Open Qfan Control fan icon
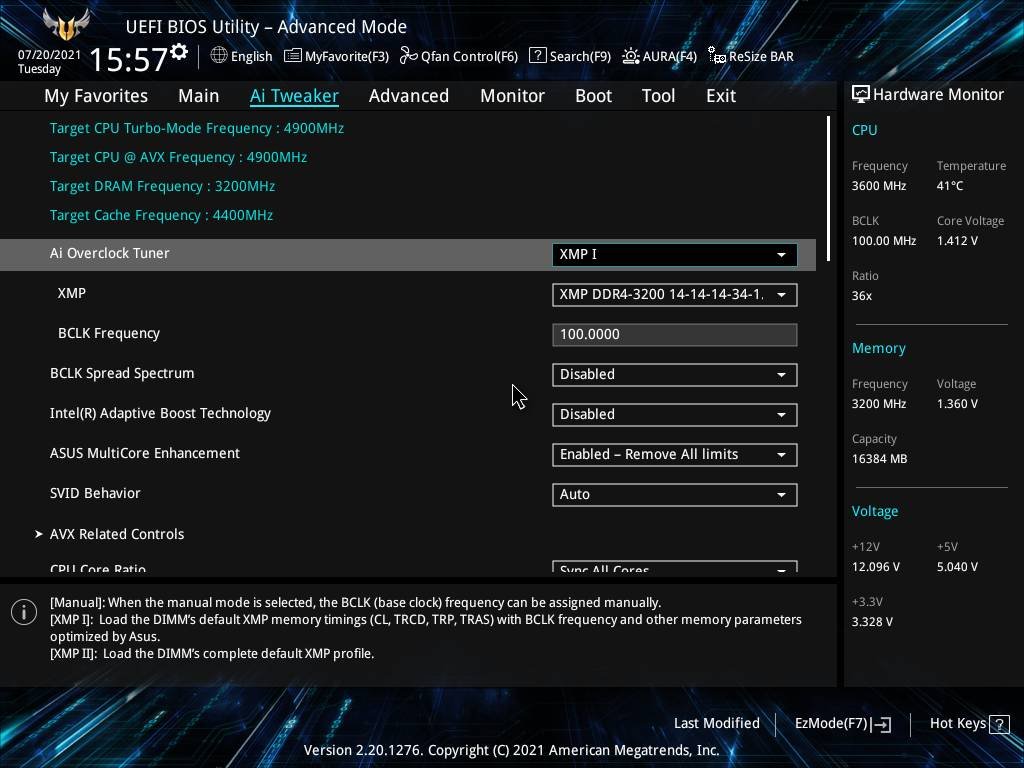The height and width of the screenshot is (768, 1024). click(408, 56)
